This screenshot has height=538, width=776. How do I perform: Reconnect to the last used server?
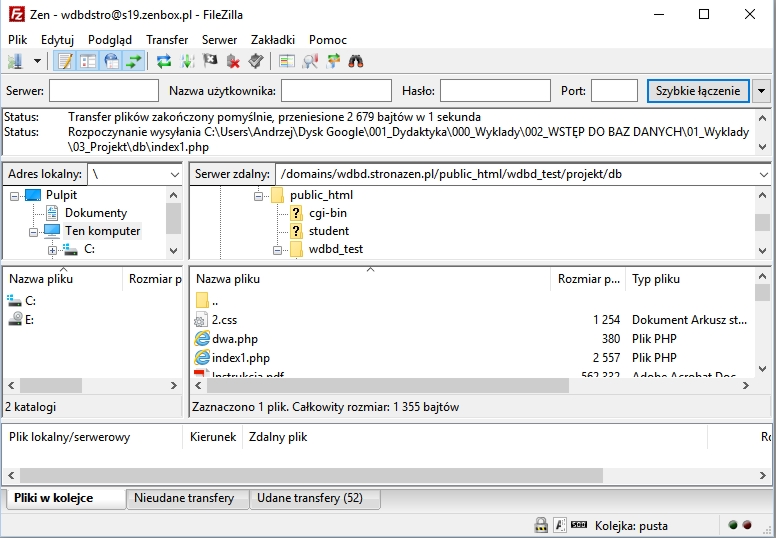[x=256, y=61]
